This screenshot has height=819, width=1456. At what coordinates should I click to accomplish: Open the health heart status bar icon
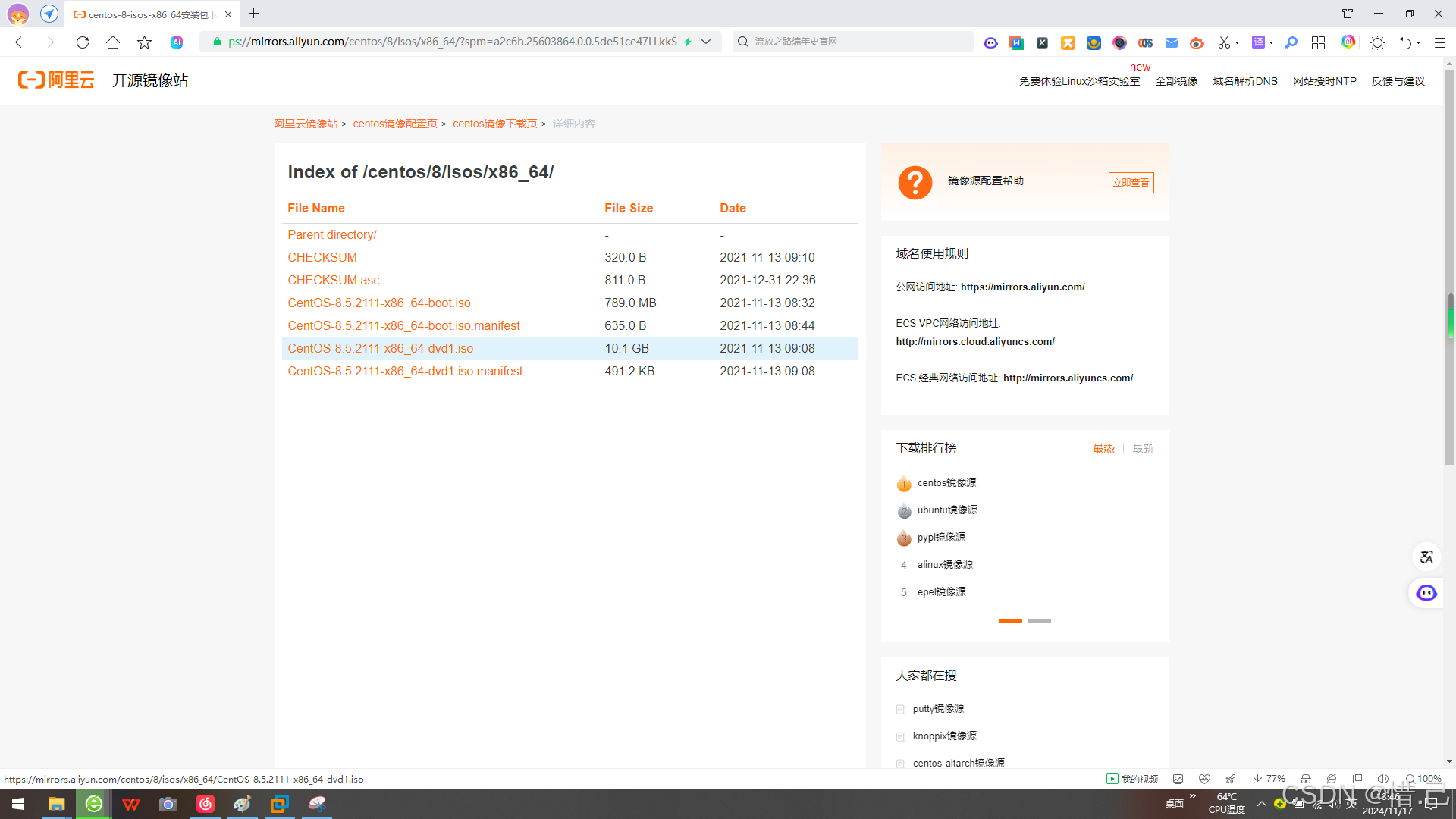click(x=1204, y=779)
